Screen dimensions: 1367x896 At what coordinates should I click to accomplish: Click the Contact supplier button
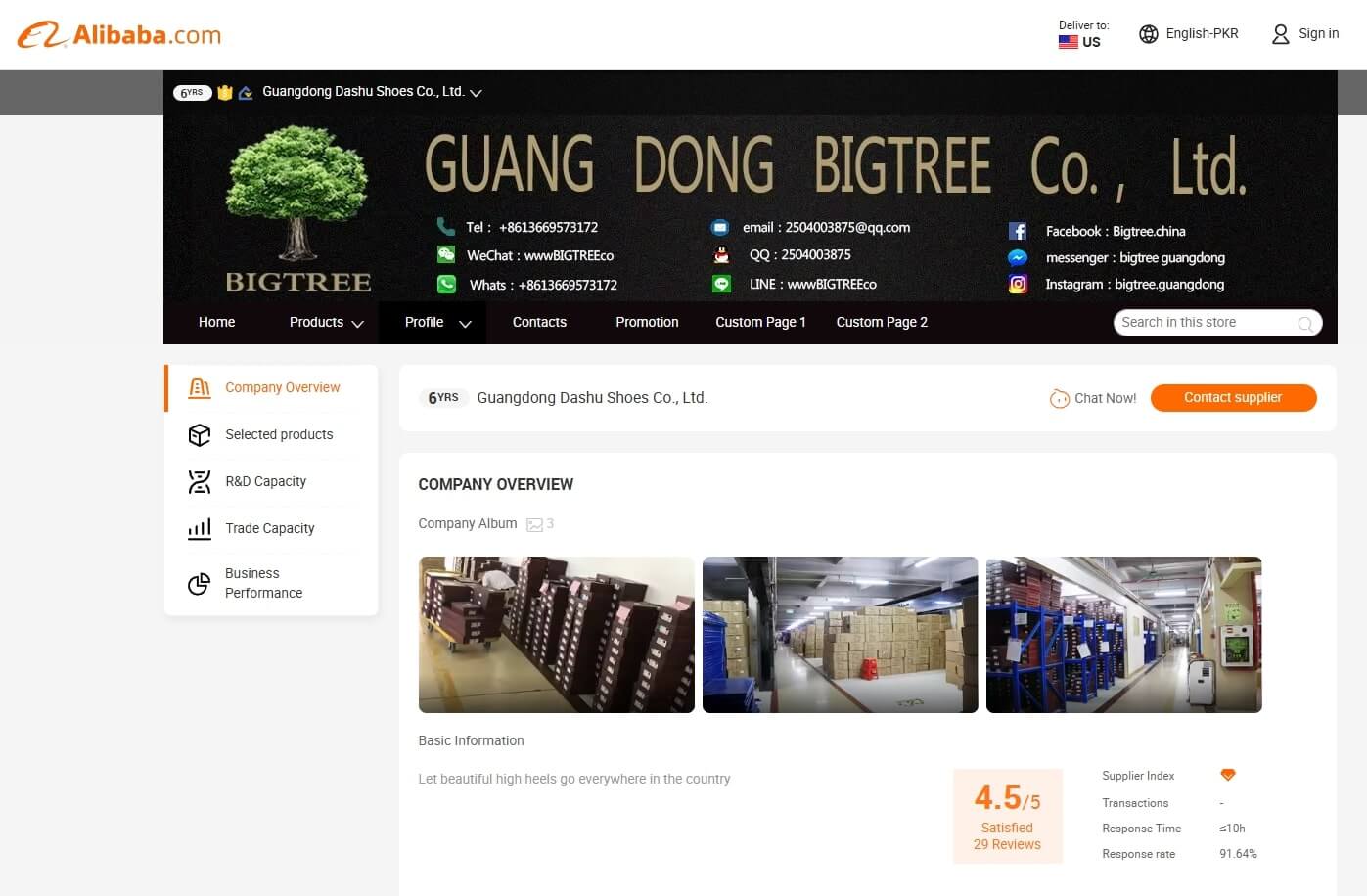click(1233, 398)
